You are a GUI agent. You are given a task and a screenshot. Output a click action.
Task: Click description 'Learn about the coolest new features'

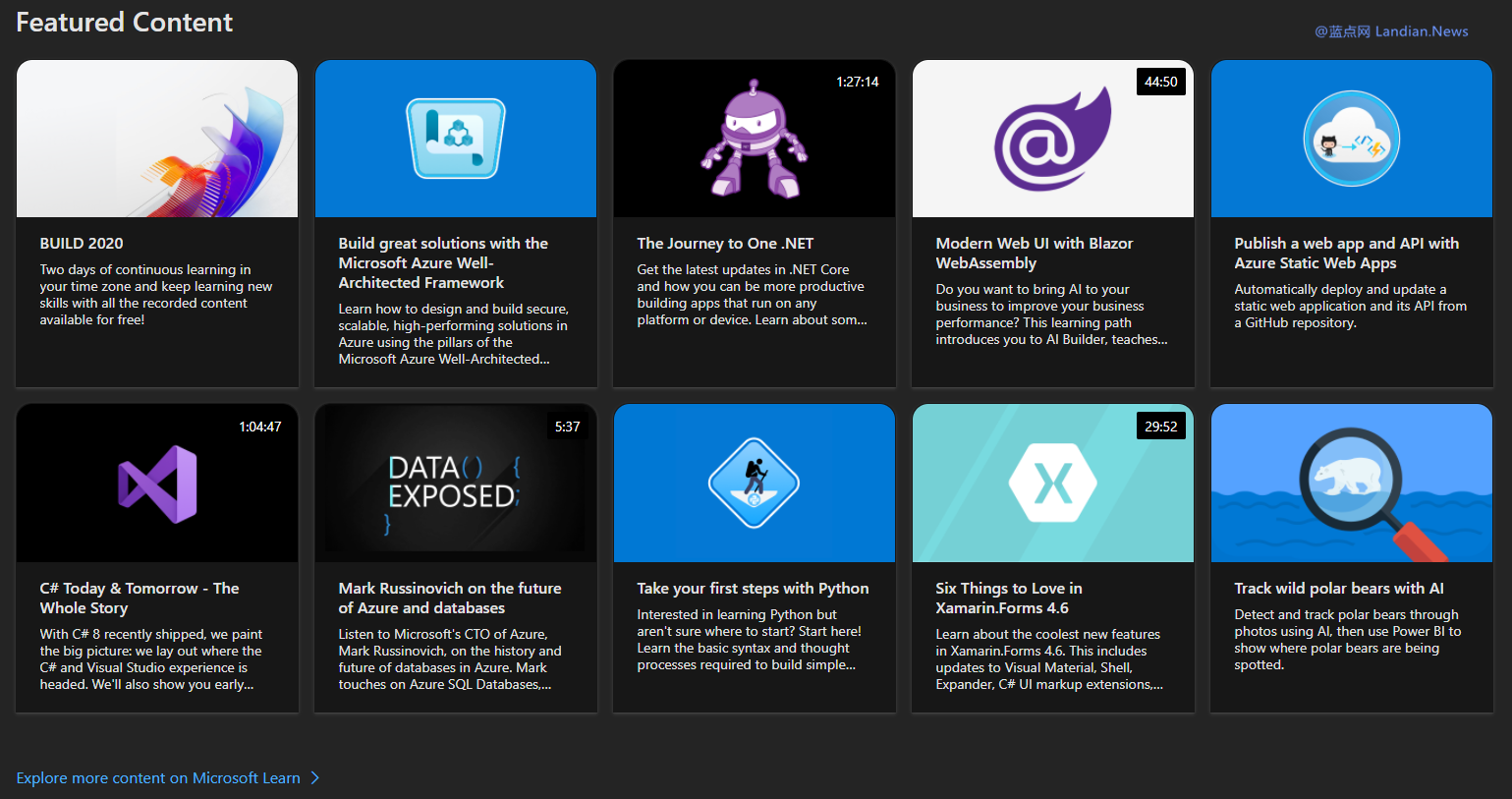click(x=1049, y=659)
